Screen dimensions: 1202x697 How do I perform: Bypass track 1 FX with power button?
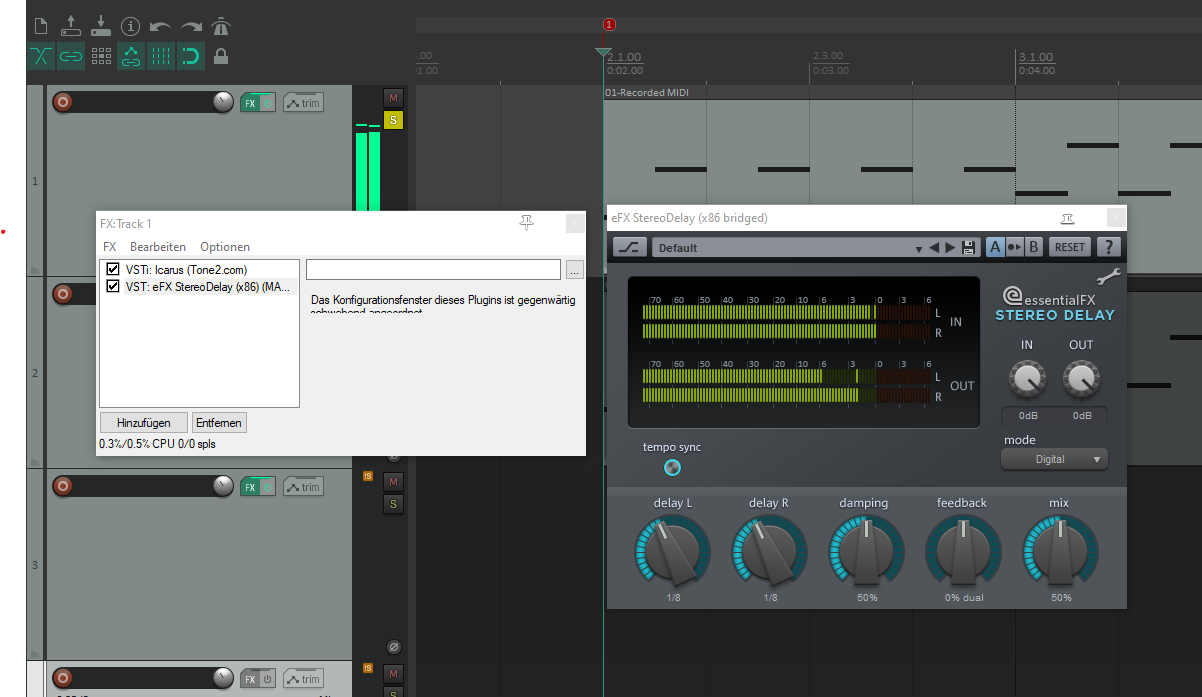coord(267,103)
